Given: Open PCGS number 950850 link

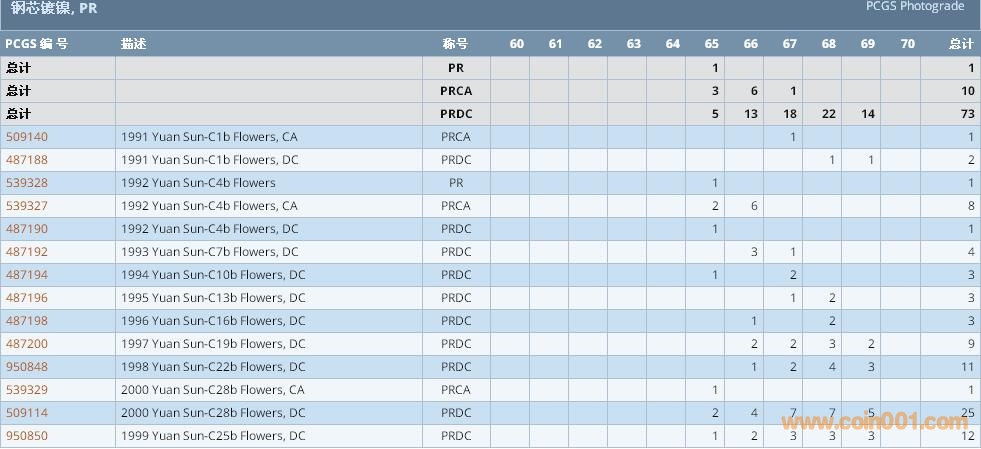Looking at the screenshot, I should click(27, 436).
